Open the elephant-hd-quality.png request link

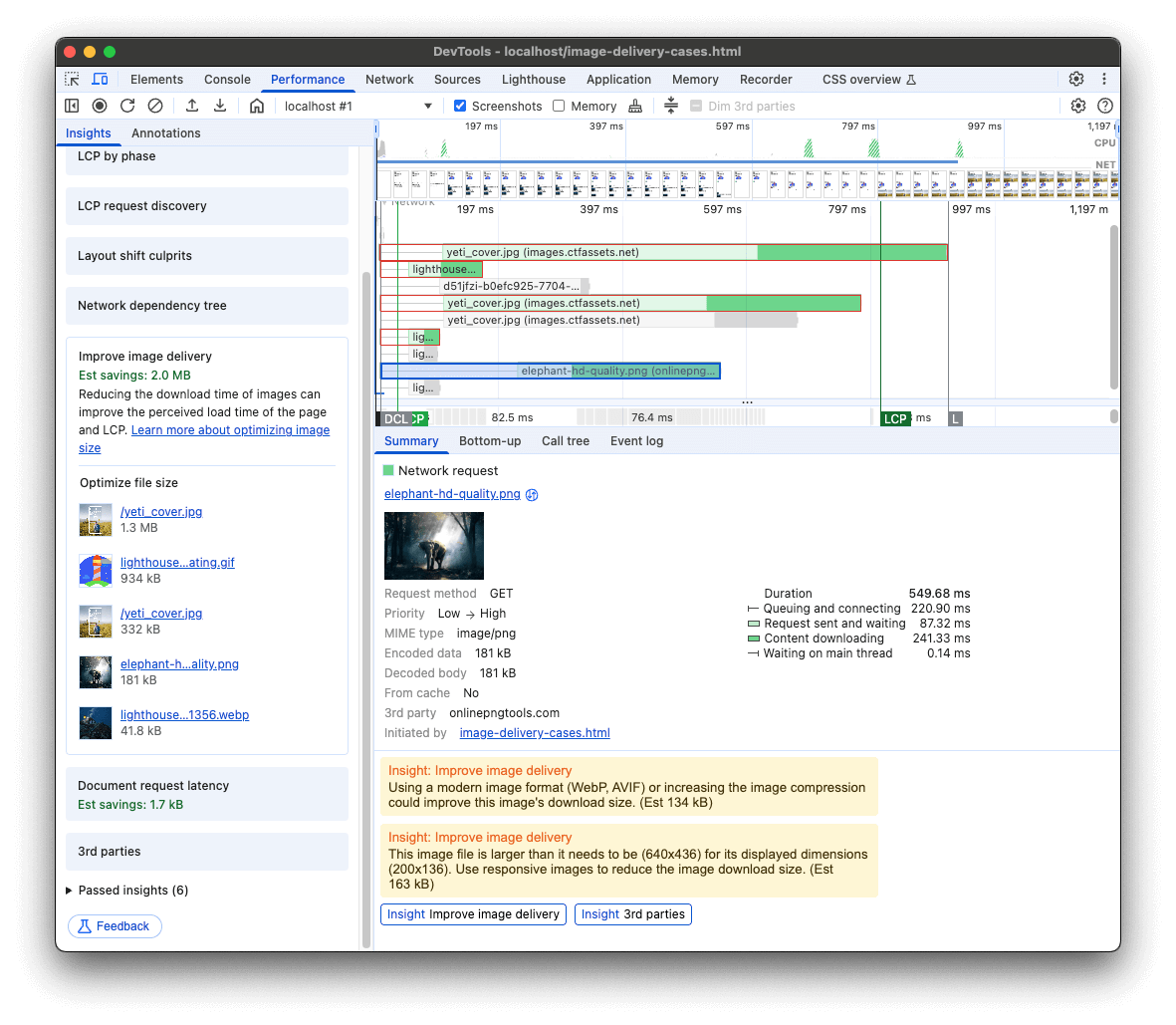click(x=451, y=494)
